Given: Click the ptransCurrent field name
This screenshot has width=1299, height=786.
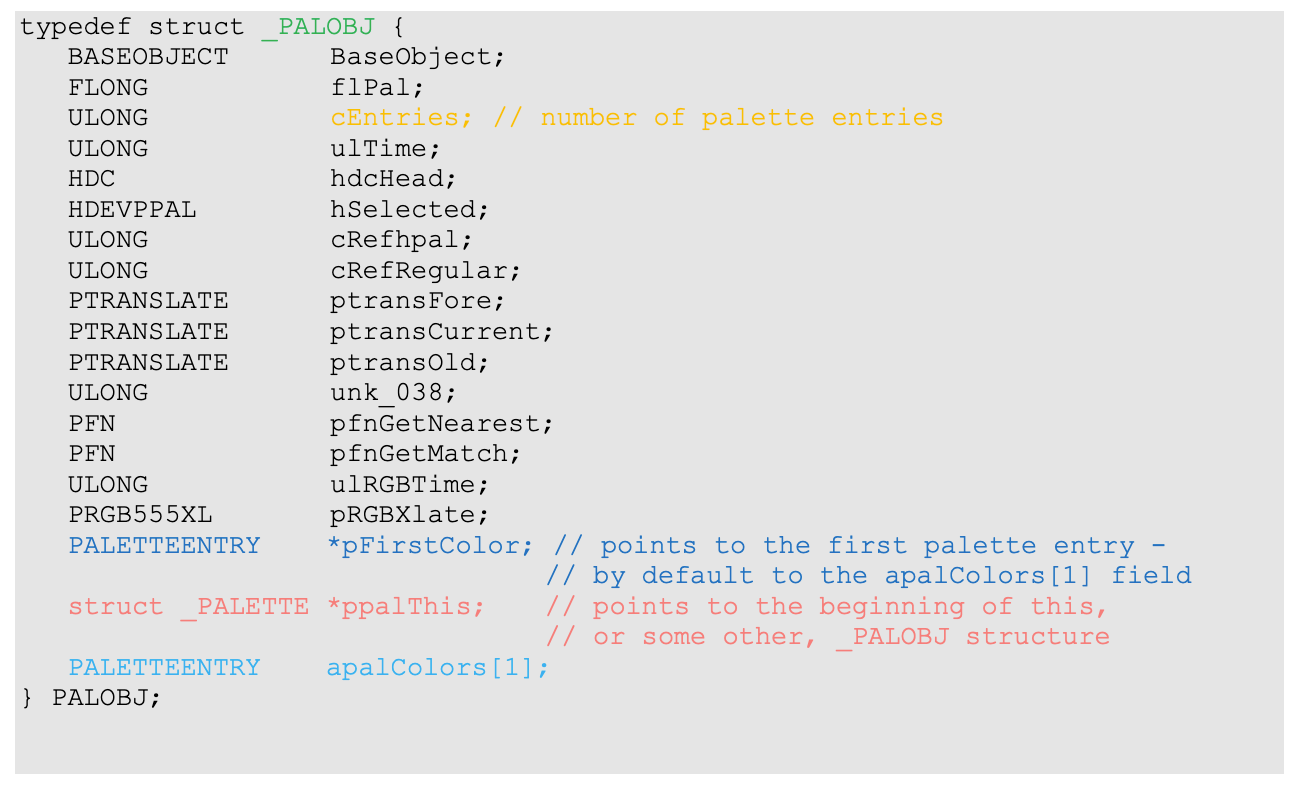Looking at the screenshot, I should click(x=441, y=332).
